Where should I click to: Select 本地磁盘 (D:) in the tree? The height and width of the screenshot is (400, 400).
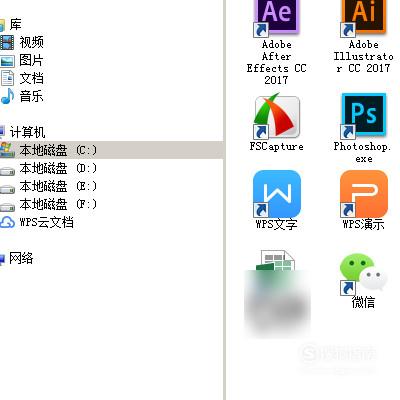coord(58,168)
